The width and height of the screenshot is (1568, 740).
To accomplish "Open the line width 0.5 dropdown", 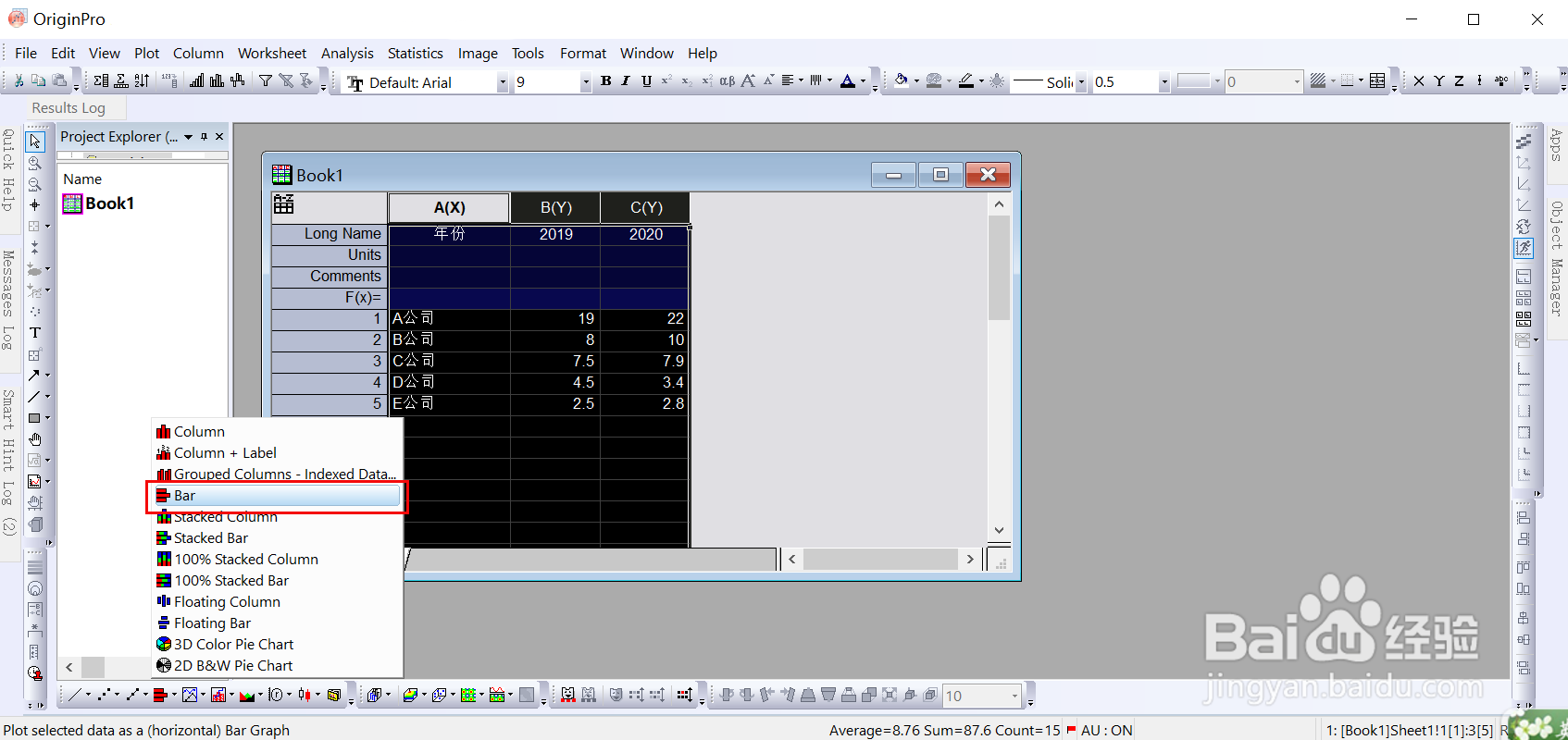I will [1164, 82].
